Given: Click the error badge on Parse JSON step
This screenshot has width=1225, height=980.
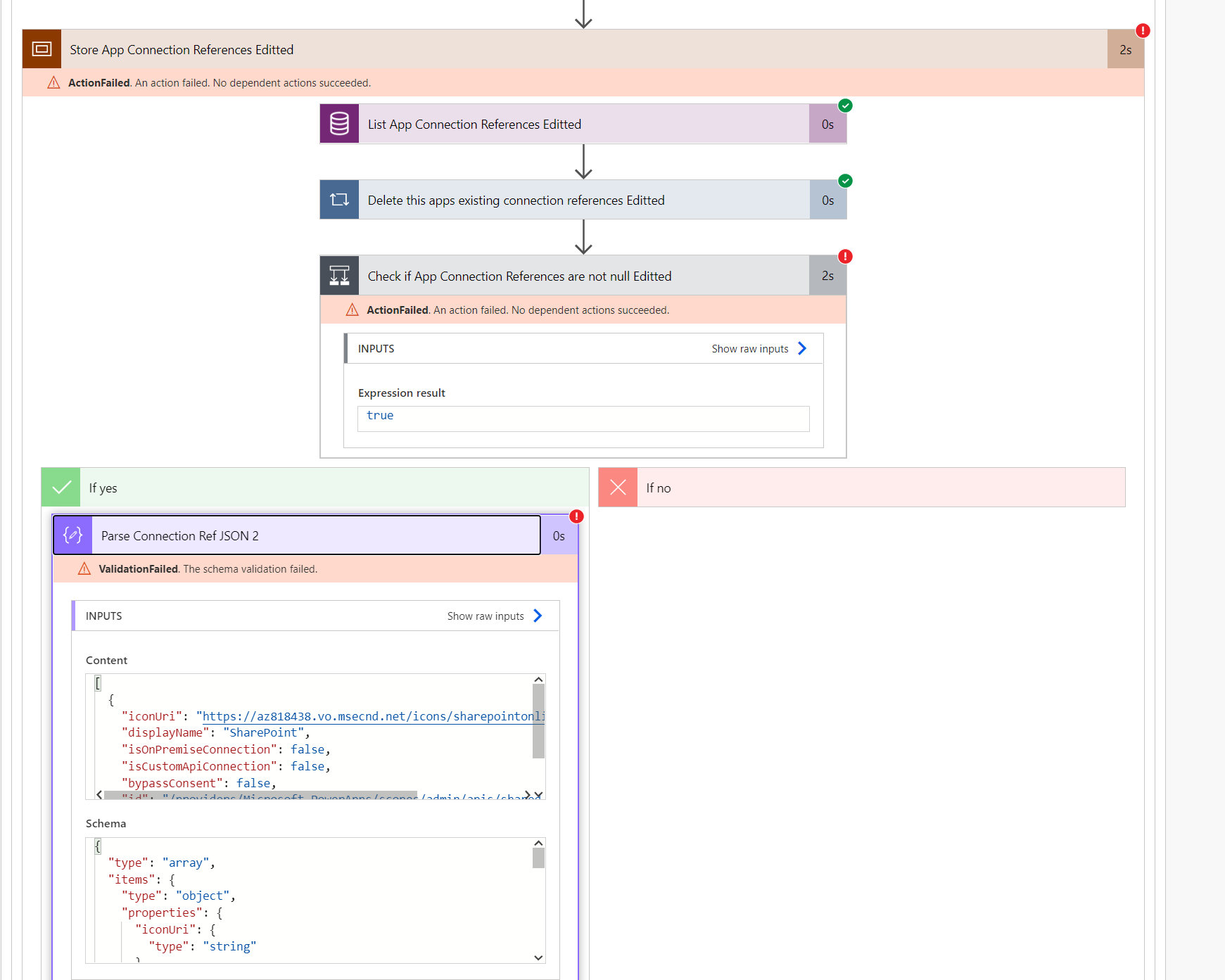Looking at the screenshot, I should pyautogui.click(x=576, y=516).
